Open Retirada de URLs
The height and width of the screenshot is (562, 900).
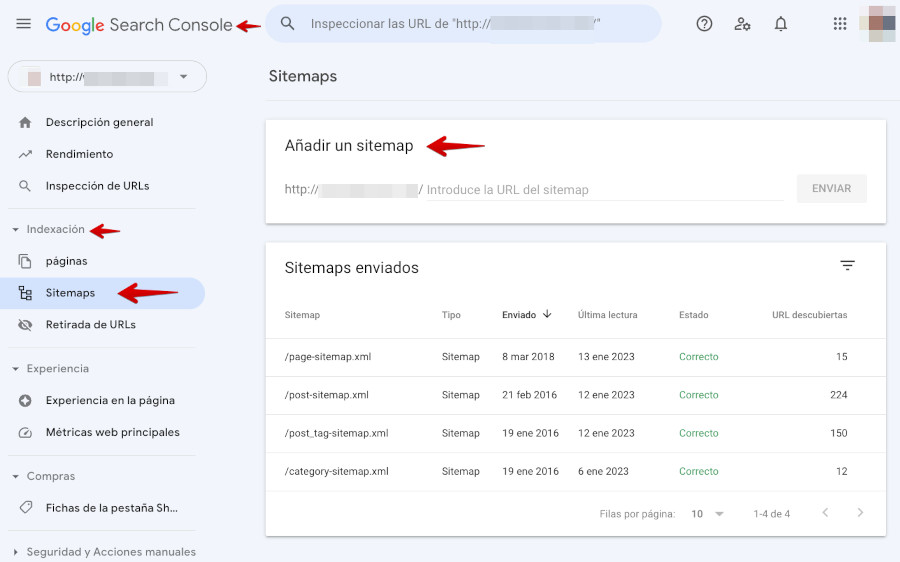coord(91,325)
